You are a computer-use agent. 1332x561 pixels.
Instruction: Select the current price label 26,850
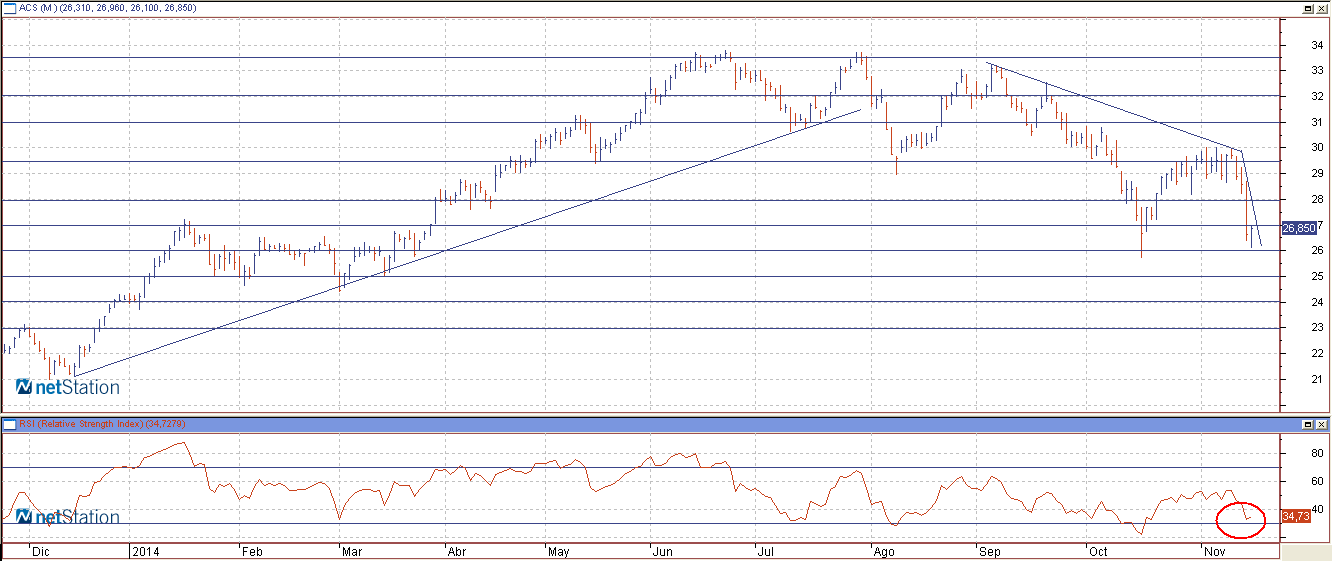point(1300,228)
